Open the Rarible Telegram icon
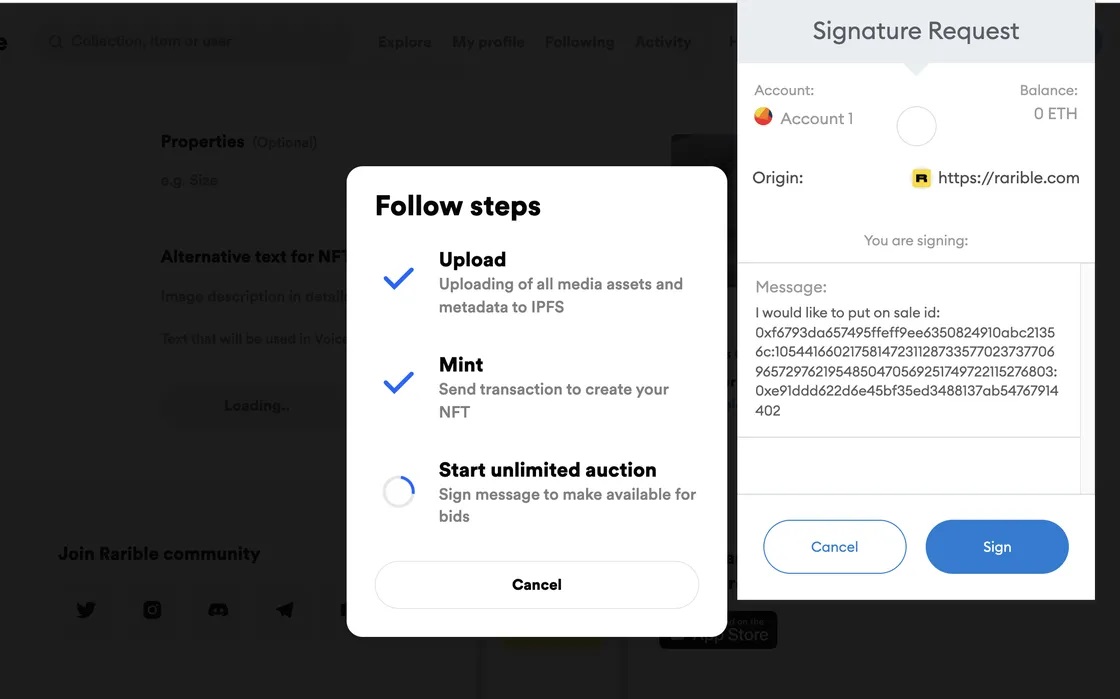The image size is (1120, 699). point(284,609)
